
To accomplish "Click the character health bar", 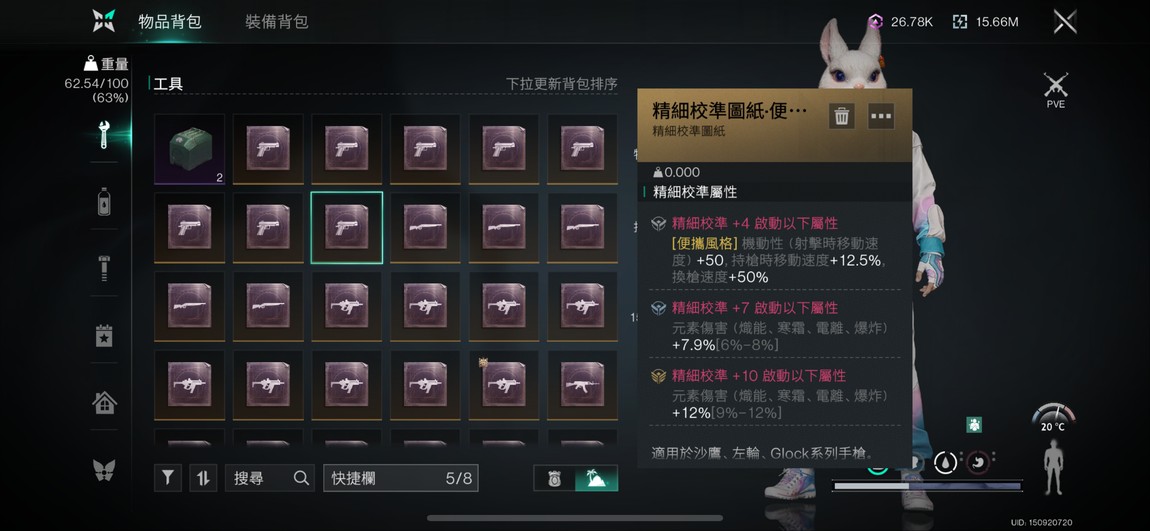I will [927, 486].
